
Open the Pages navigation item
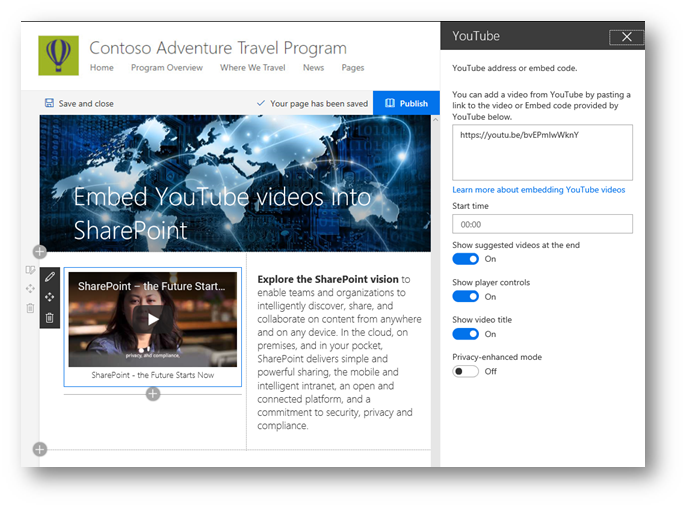tap(353, 68)
